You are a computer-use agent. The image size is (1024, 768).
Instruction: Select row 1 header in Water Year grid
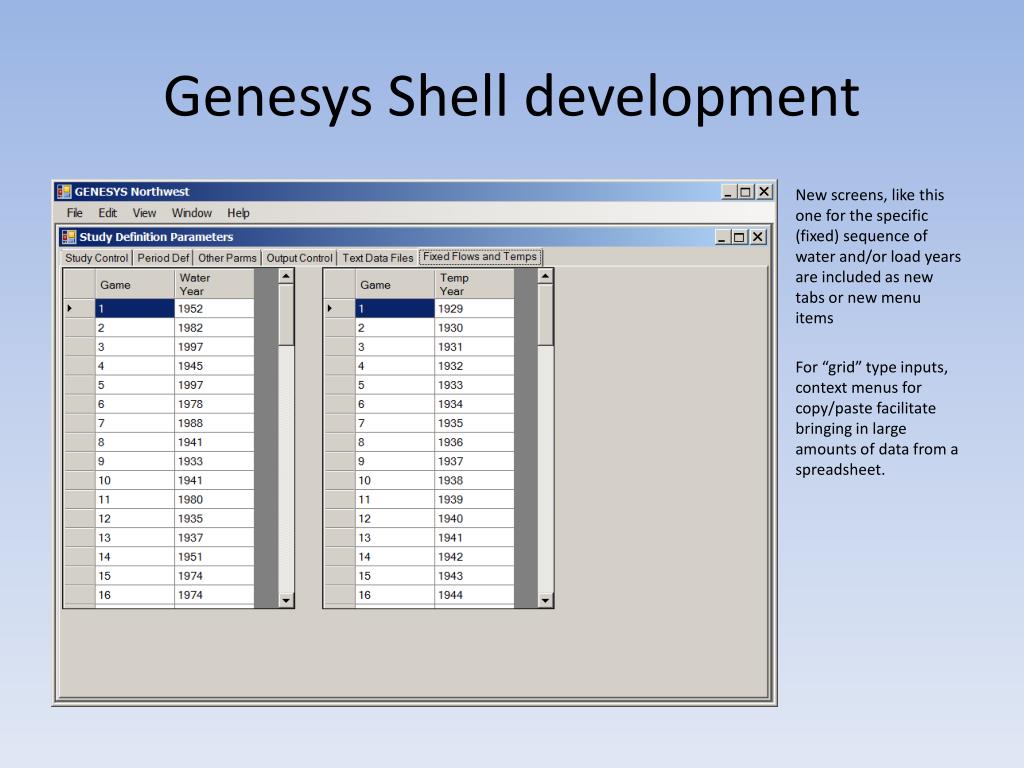79,308
